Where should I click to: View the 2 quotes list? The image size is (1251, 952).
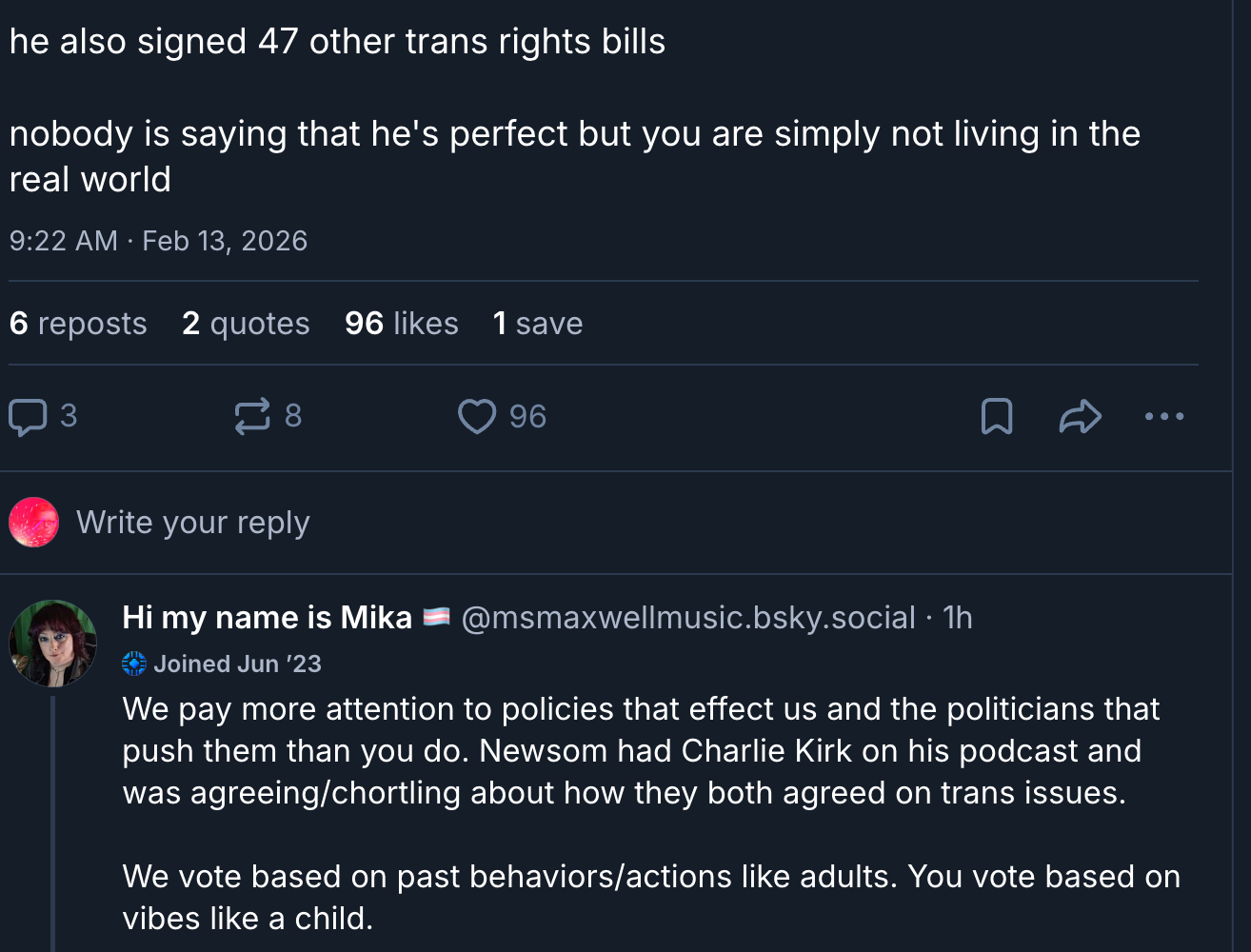coord(246,324)
